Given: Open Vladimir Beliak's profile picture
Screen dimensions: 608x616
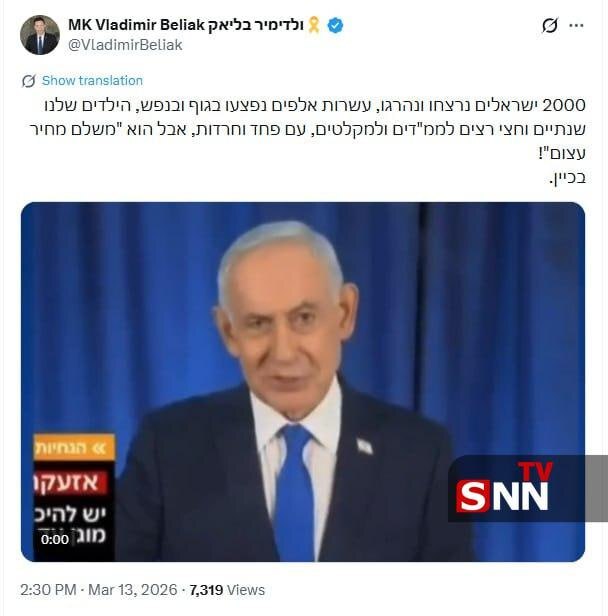Looking at the screenshot, I should click(x=40, y=35).
